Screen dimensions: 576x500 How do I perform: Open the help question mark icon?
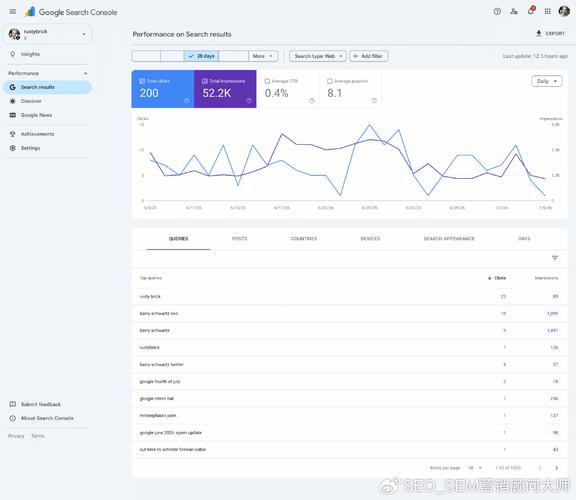pos(497,11)
